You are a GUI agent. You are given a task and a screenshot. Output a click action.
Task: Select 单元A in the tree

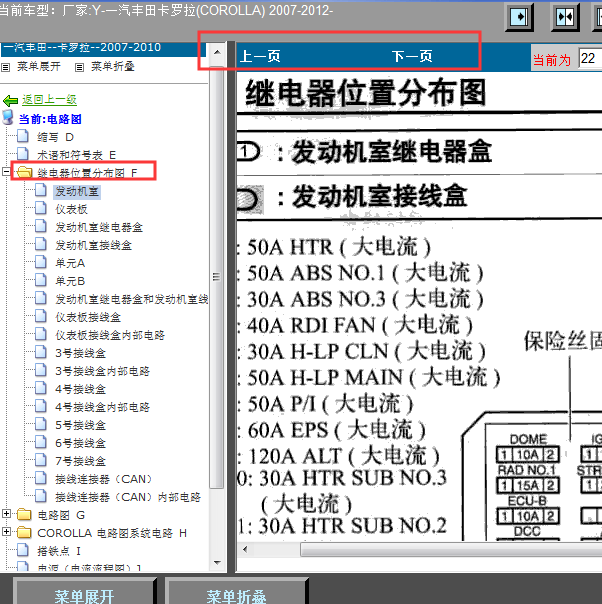point(70,263)
